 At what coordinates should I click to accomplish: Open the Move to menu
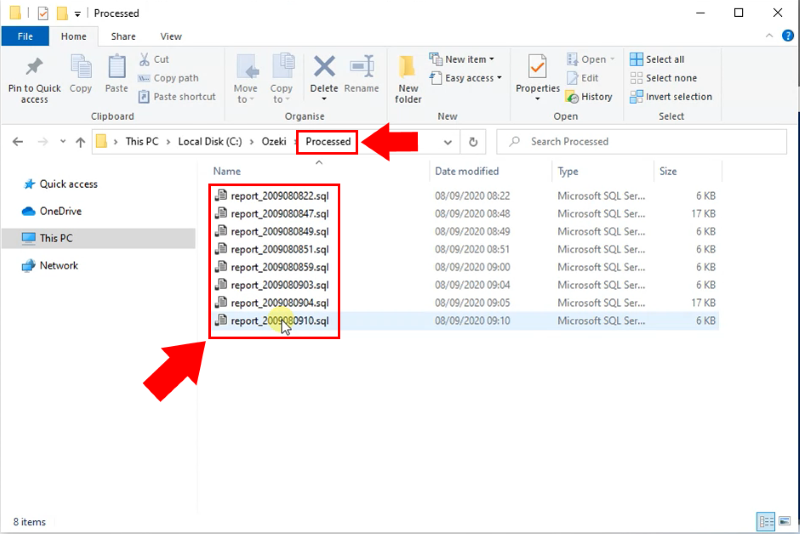point(246,79)
